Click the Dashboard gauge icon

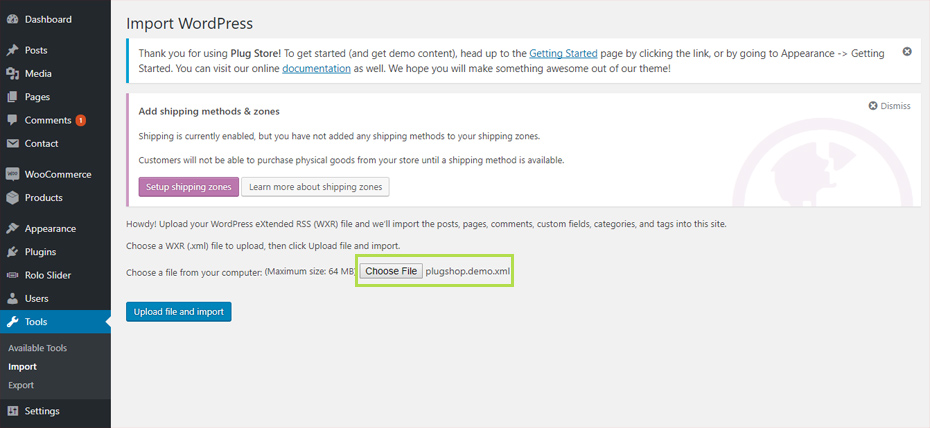click(12, 20)
